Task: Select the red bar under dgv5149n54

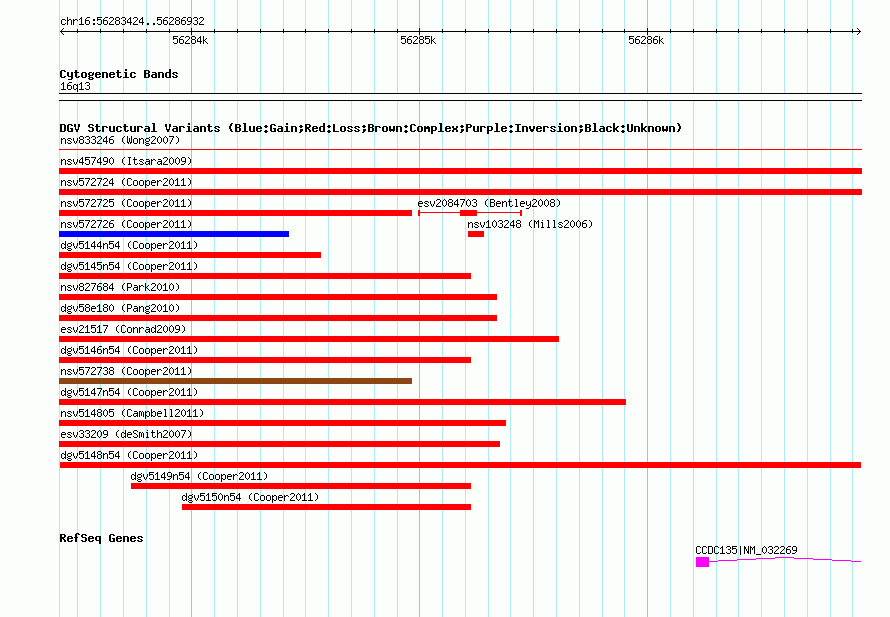Action: pyautogui.click(x=301, y=486)
